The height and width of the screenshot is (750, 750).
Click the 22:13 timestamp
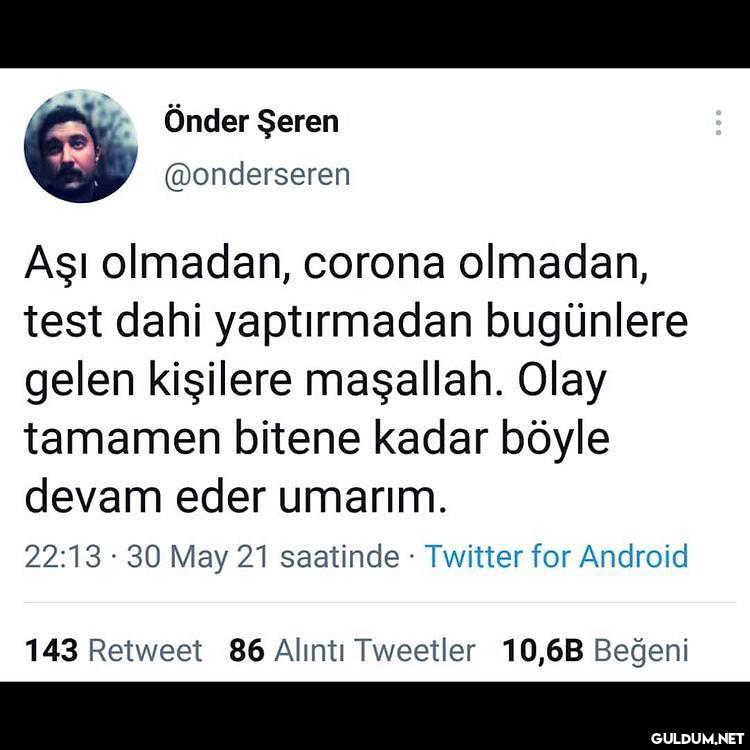(x=63, y=557)
